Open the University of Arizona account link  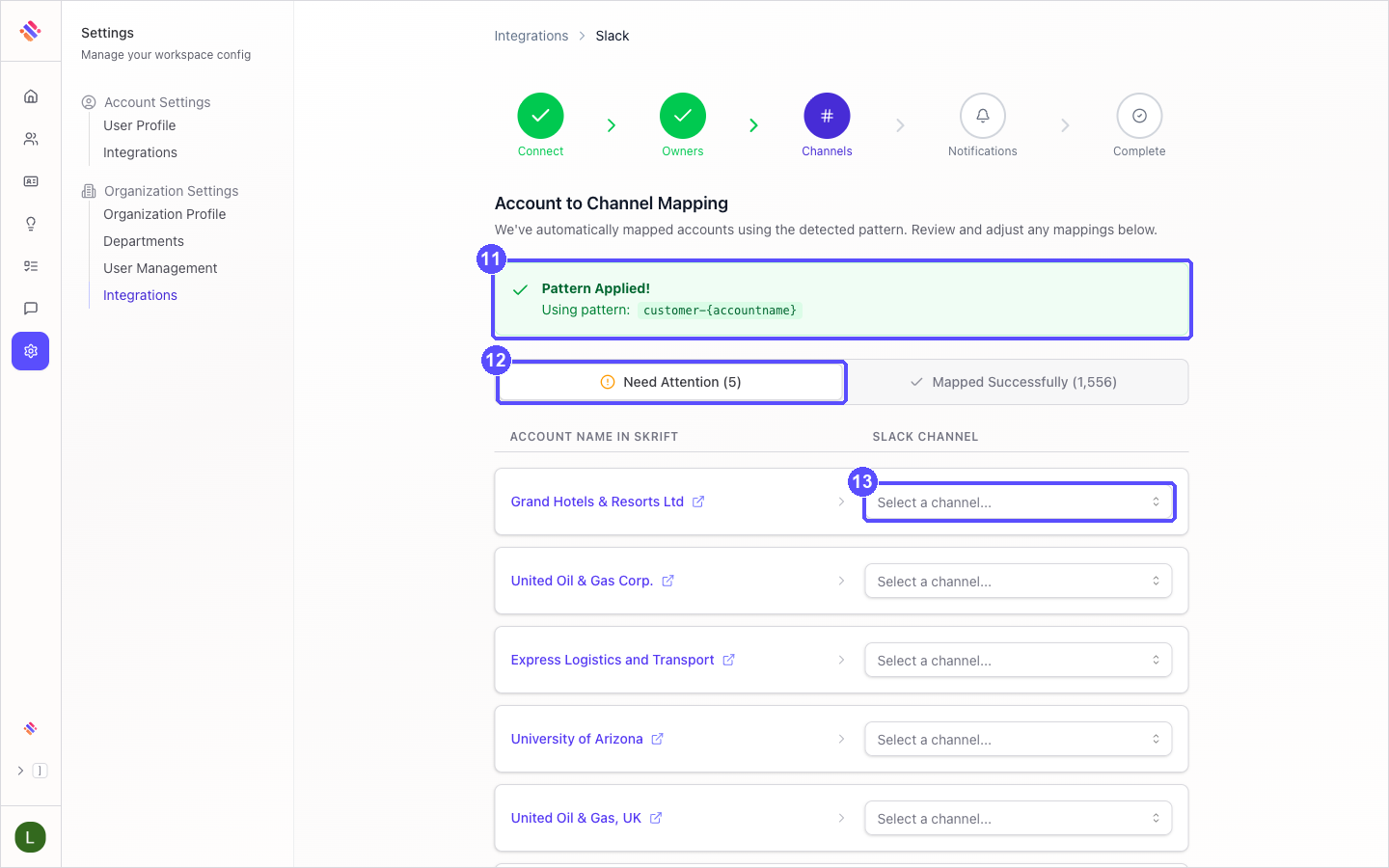coord(577,739)
